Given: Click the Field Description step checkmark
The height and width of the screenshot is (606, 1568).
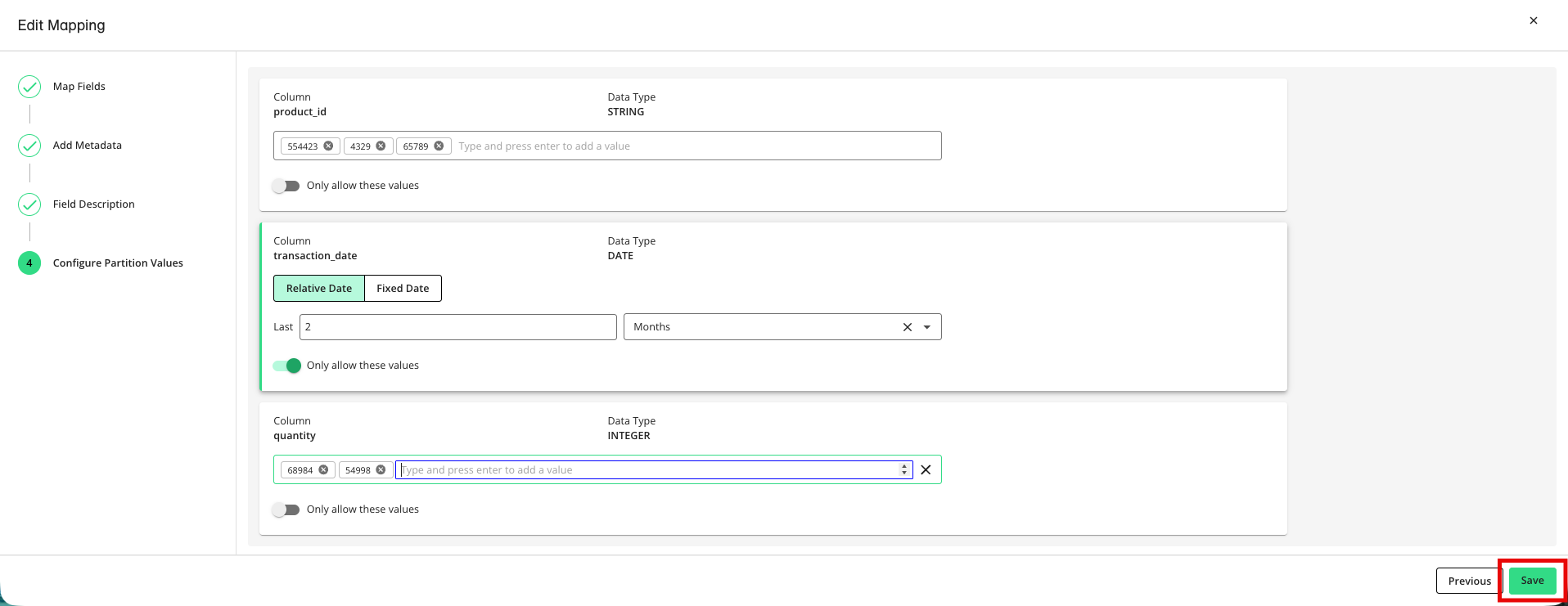Looking at the screenshot, I should tap(29, 204).
